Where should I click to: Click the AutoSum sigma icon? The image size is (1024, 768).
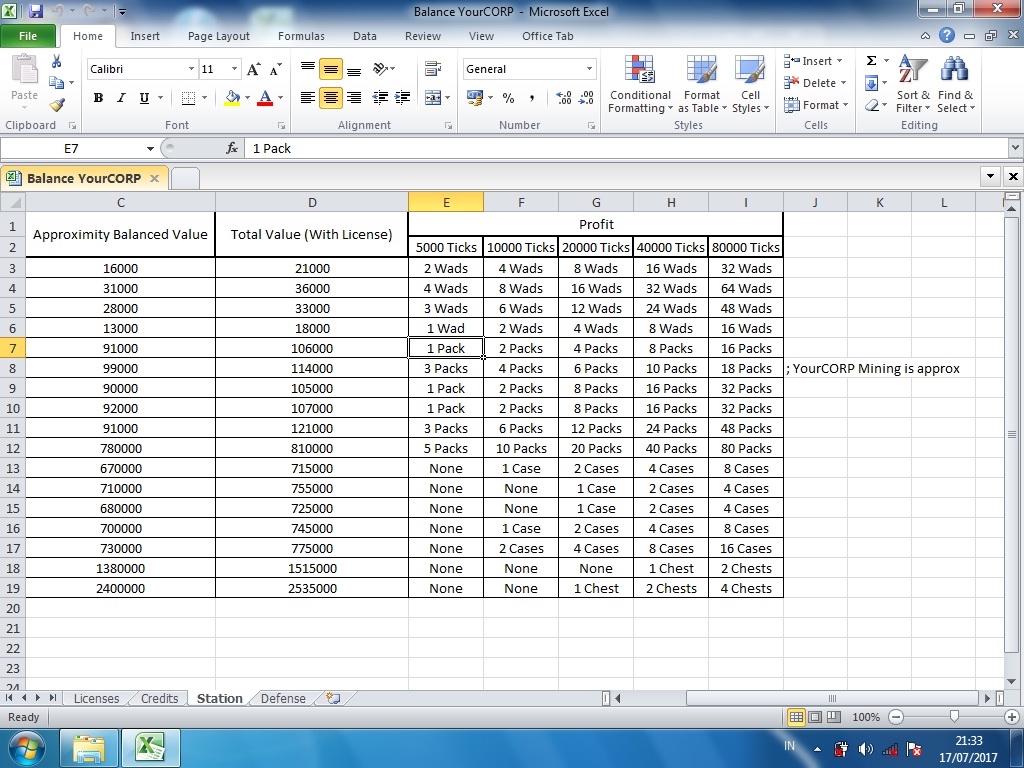pos(871,61)
